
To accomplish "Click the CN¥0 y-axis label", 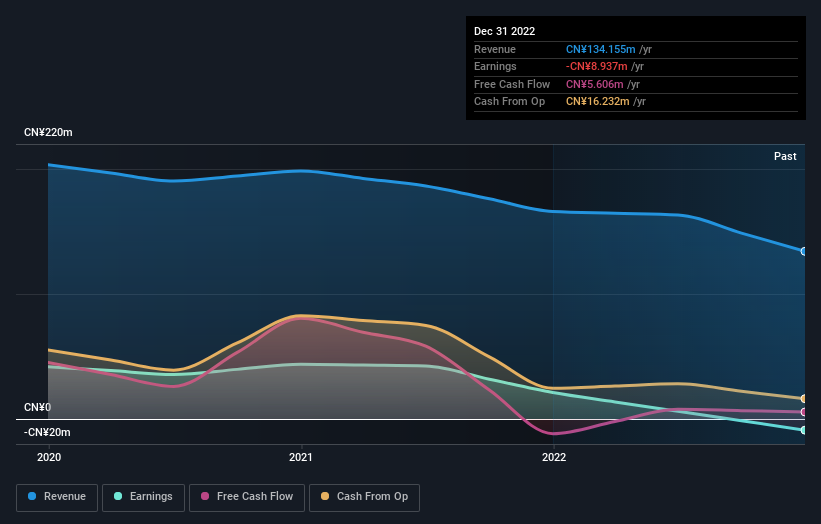I will (37, 407).
